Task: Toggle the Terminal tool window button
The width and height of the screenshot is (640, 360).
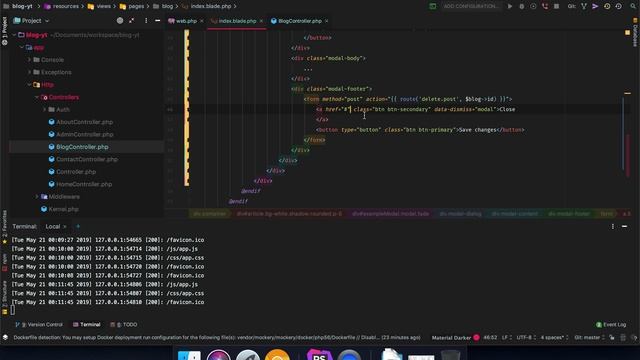Action: (87, 324)
